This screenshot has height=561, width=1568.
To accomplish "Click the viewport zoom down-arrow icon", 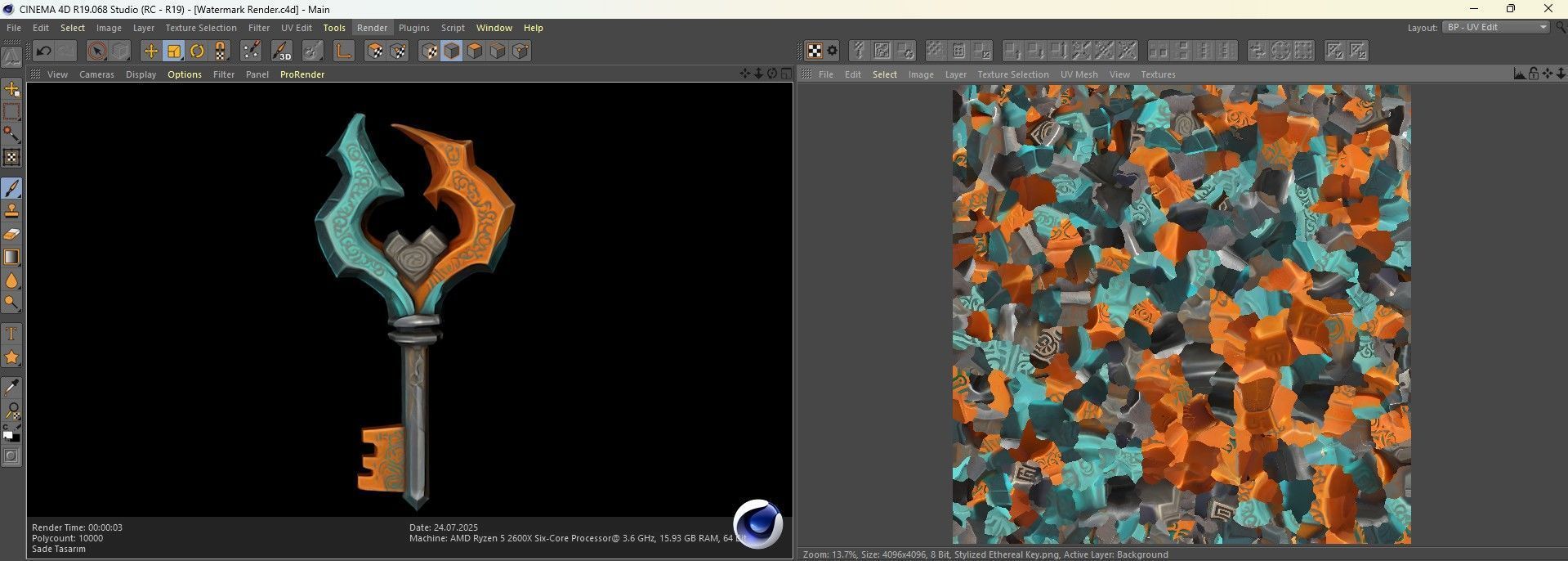I will [x=758, y=74].
